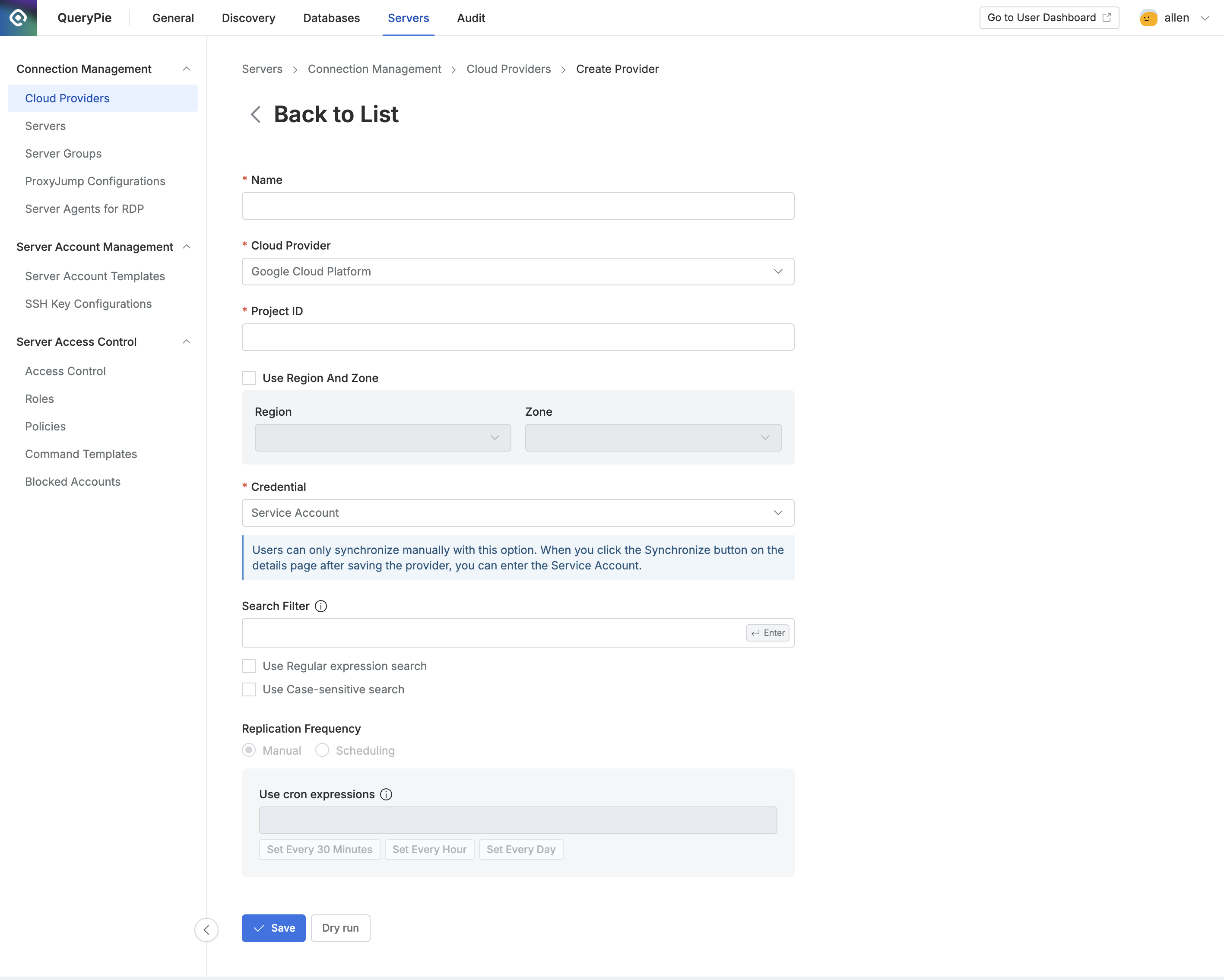The width and height of the screenshot is (1224, 980).
Task: Open the Credential dropdown
Action: pos(518,513)
